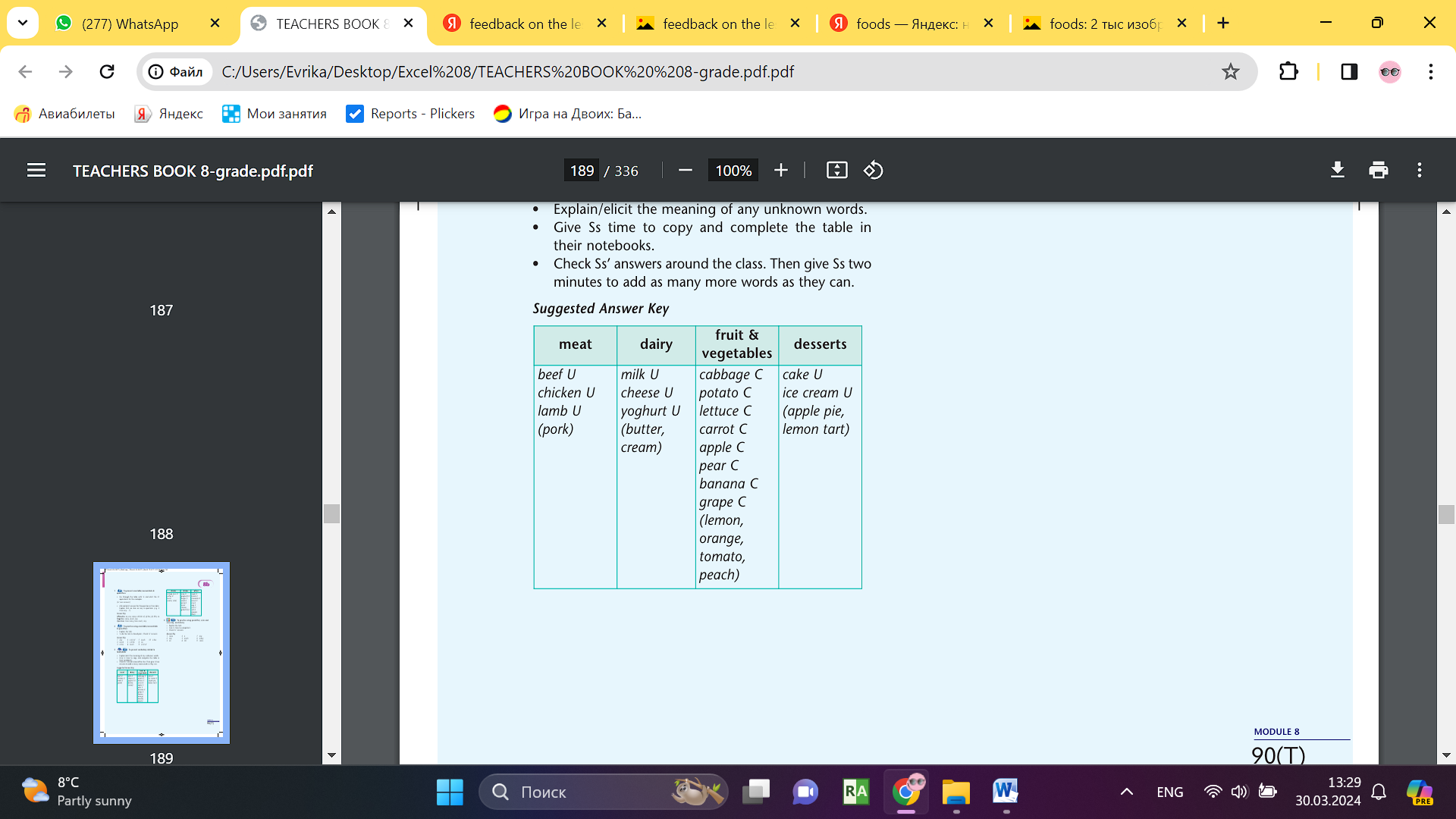Viewport: 1456px width, 819px height.
Task: Expand the tab search dropdown arrow
Action: [23, 23]
